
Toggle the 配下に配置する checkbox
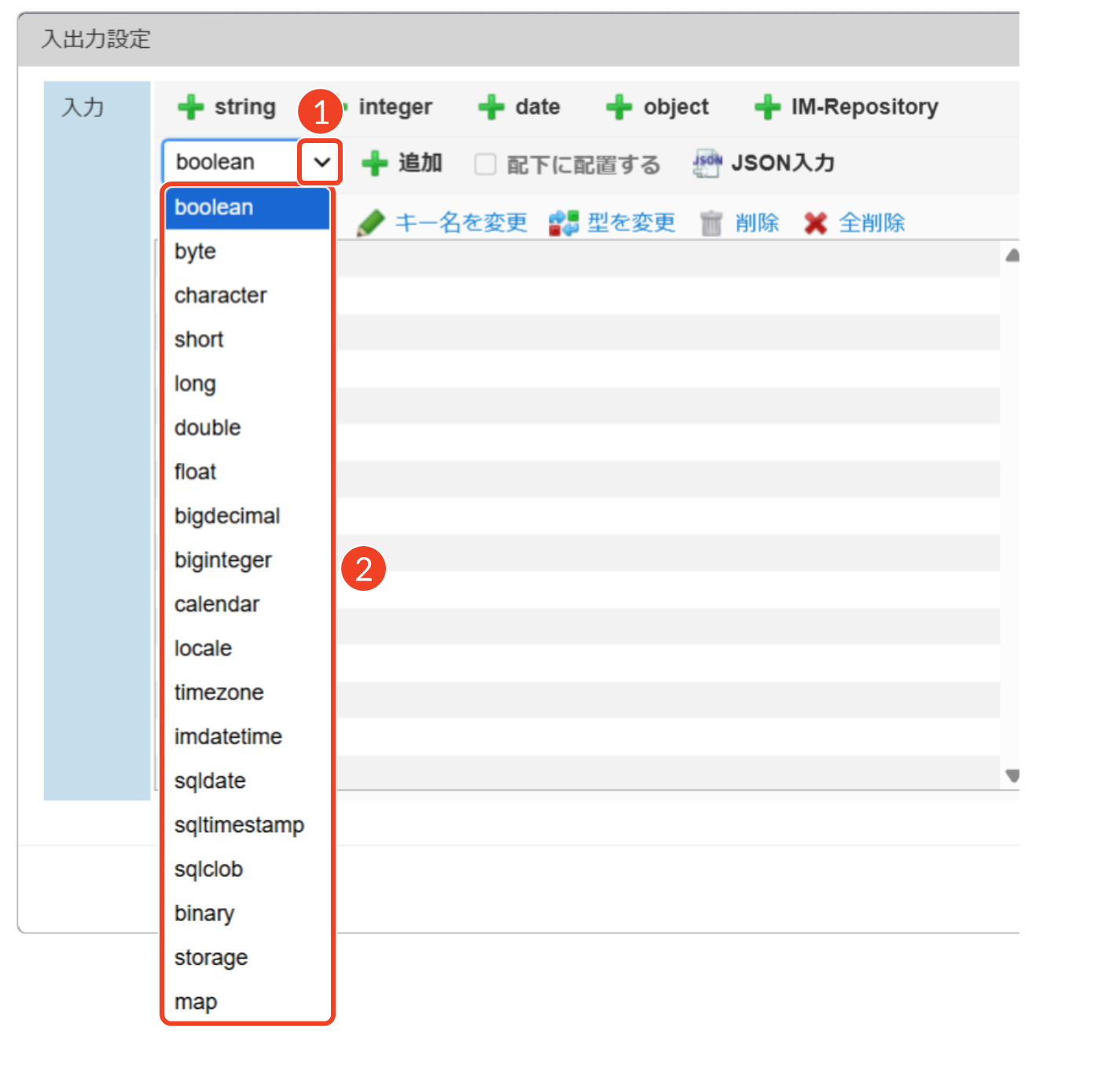pos(485,164)
